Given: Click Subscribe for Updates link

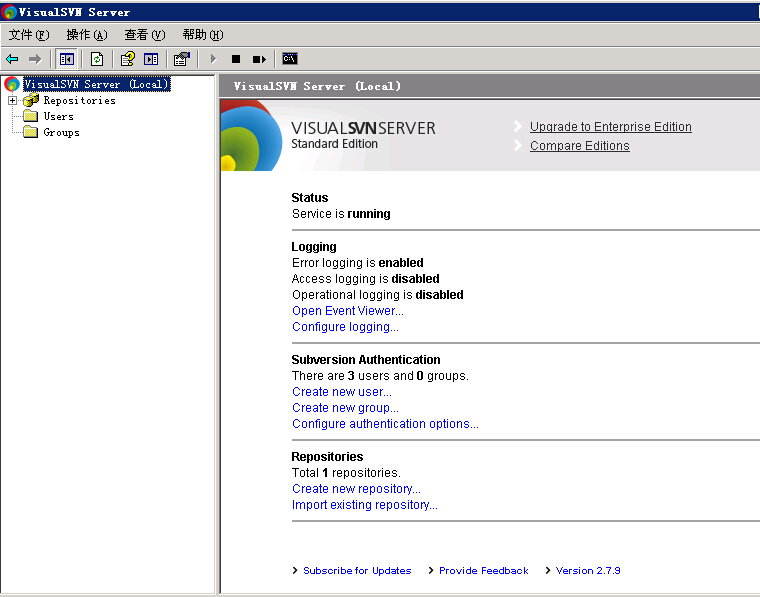Looking at the screenshot, I should [357, 570].
